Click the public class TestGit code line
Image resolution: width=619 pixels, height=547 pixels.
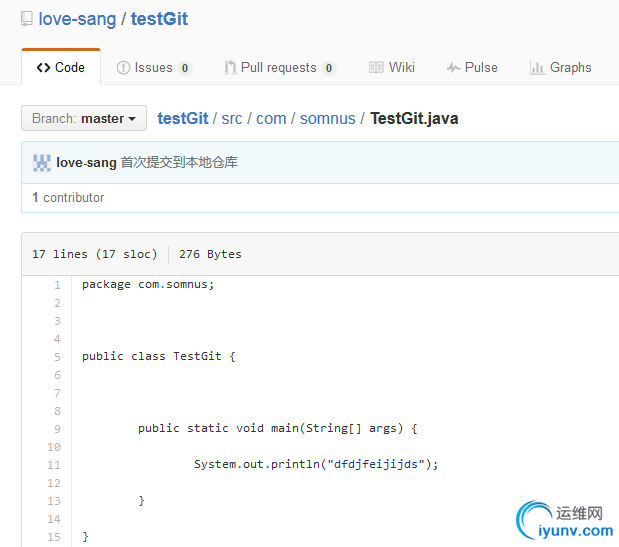tap(159, 356)
